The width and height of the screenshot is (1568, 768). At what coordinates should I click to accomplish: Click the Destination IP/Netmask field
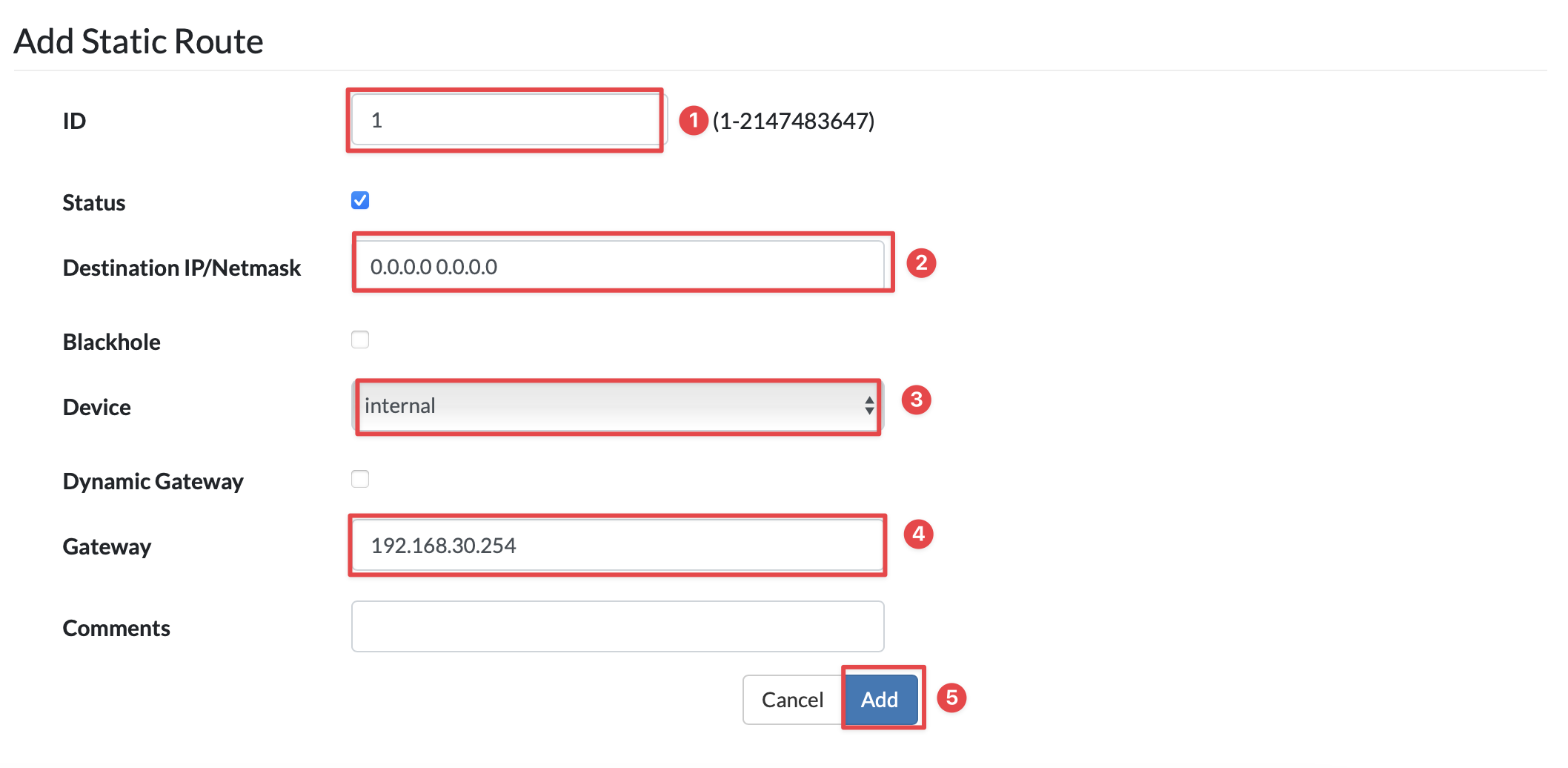coord(617,266)
